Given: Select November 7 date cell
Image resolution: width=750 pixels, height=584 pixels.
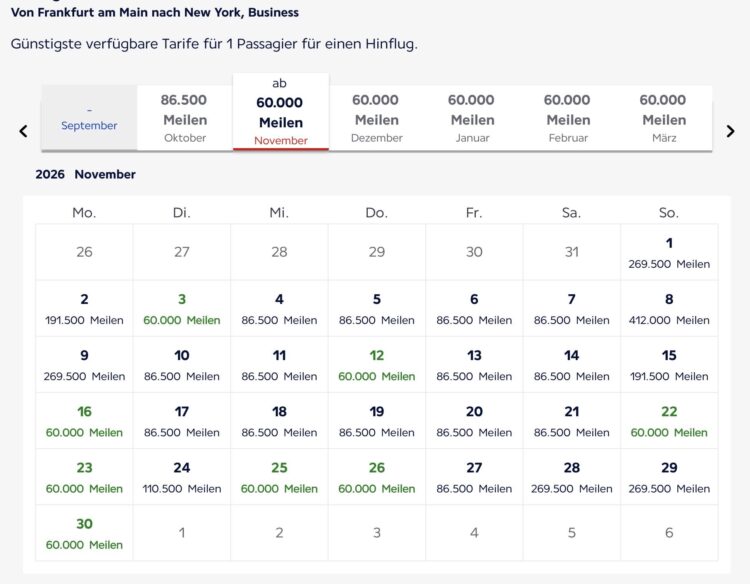Looking at the screenshot, I should tap(572, 309).
